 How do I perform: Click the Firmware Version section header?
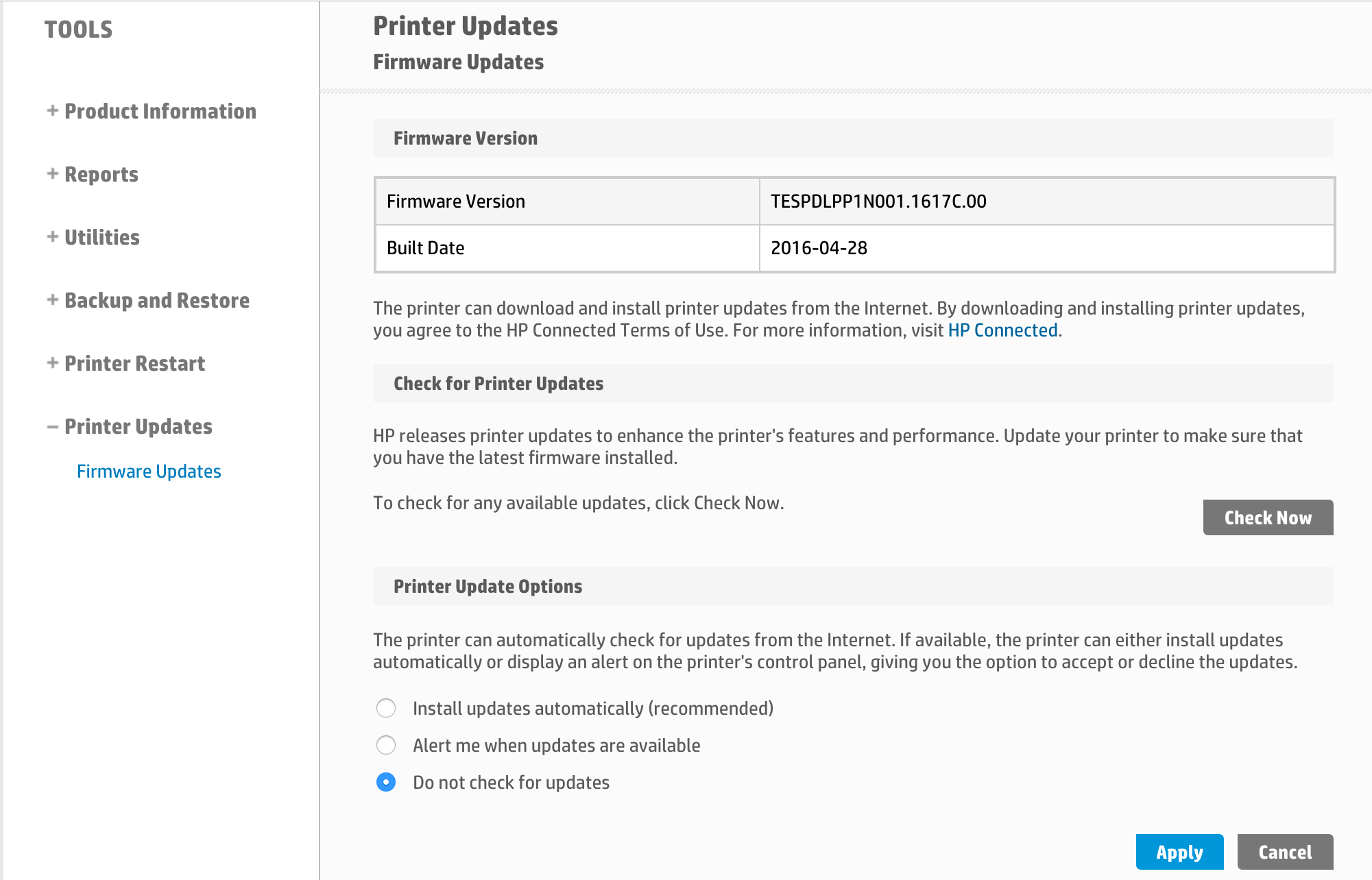pyautogui.click(x=465, y=138)
